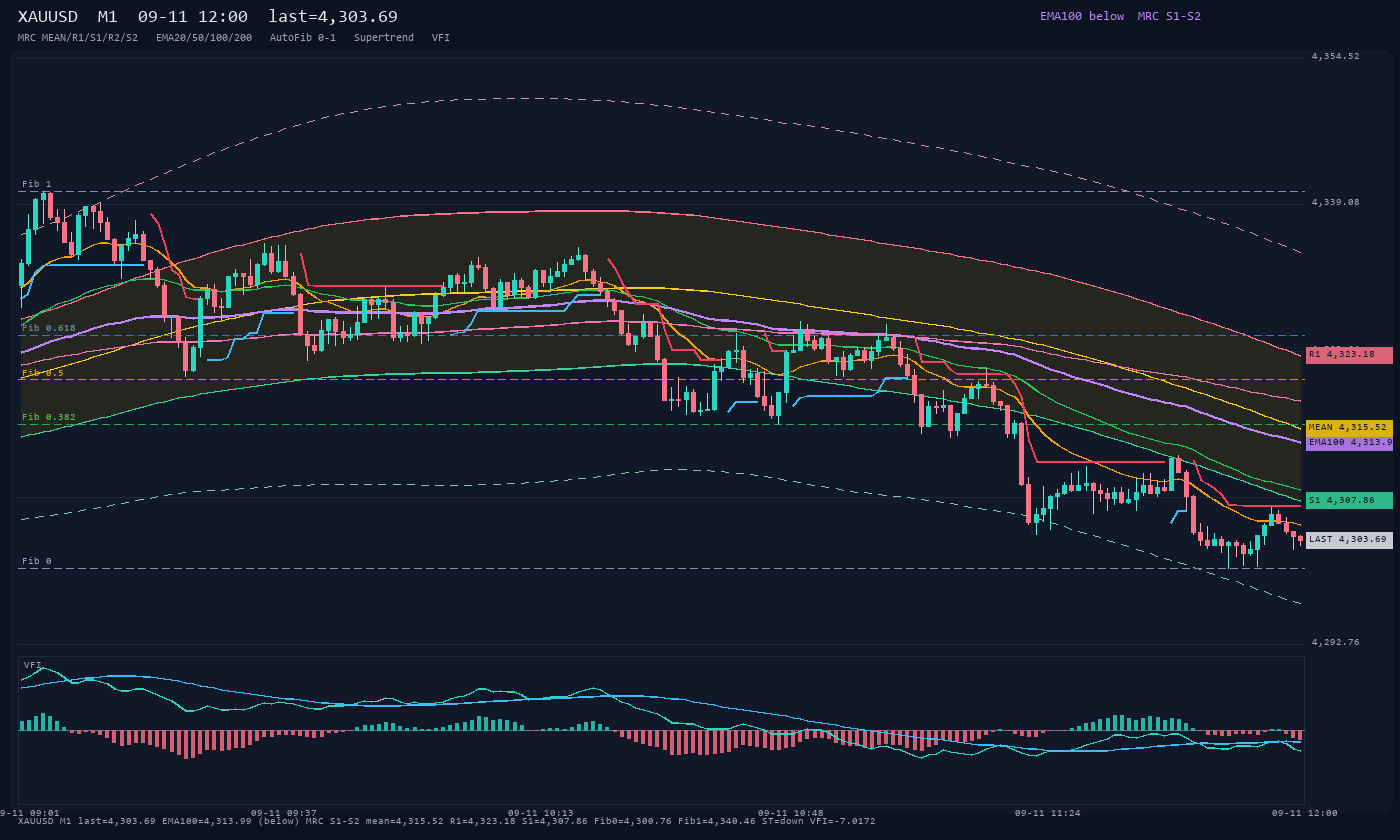This screenshot has width=1400, height=840.
Task: Click the 'VFI' entry in the top legend
Action: [441, 37]
